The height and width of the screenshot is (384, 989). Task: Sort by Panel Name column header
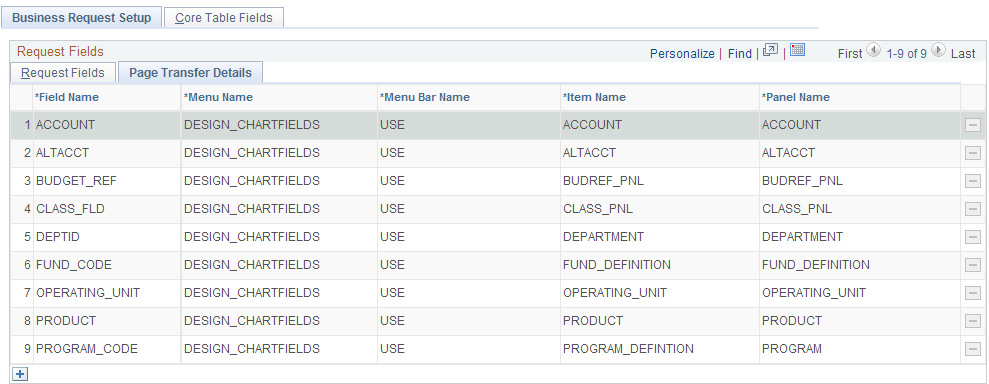tap(795, 97)
